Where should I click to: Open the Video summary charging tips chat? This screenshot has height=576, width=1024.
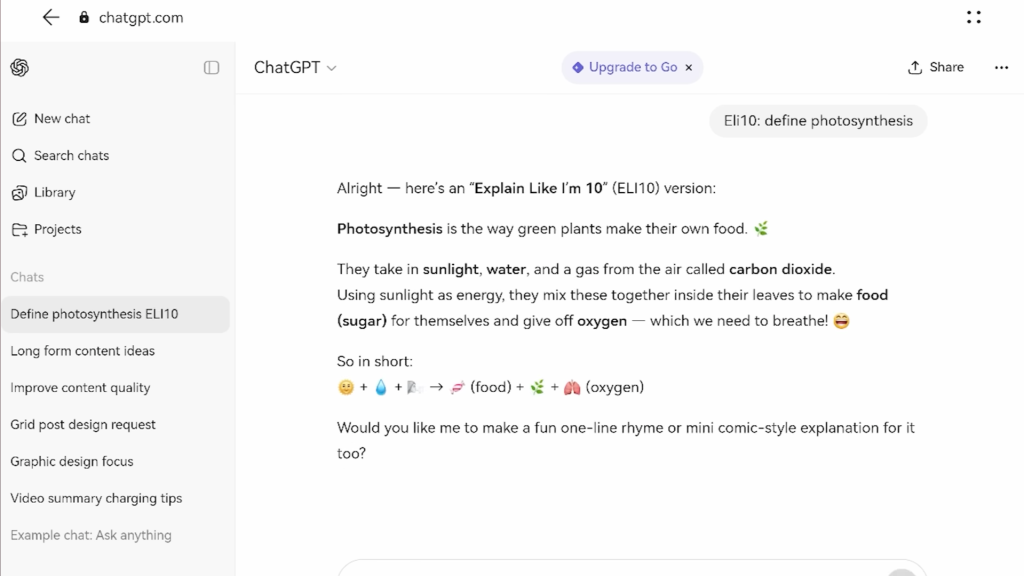95,498
